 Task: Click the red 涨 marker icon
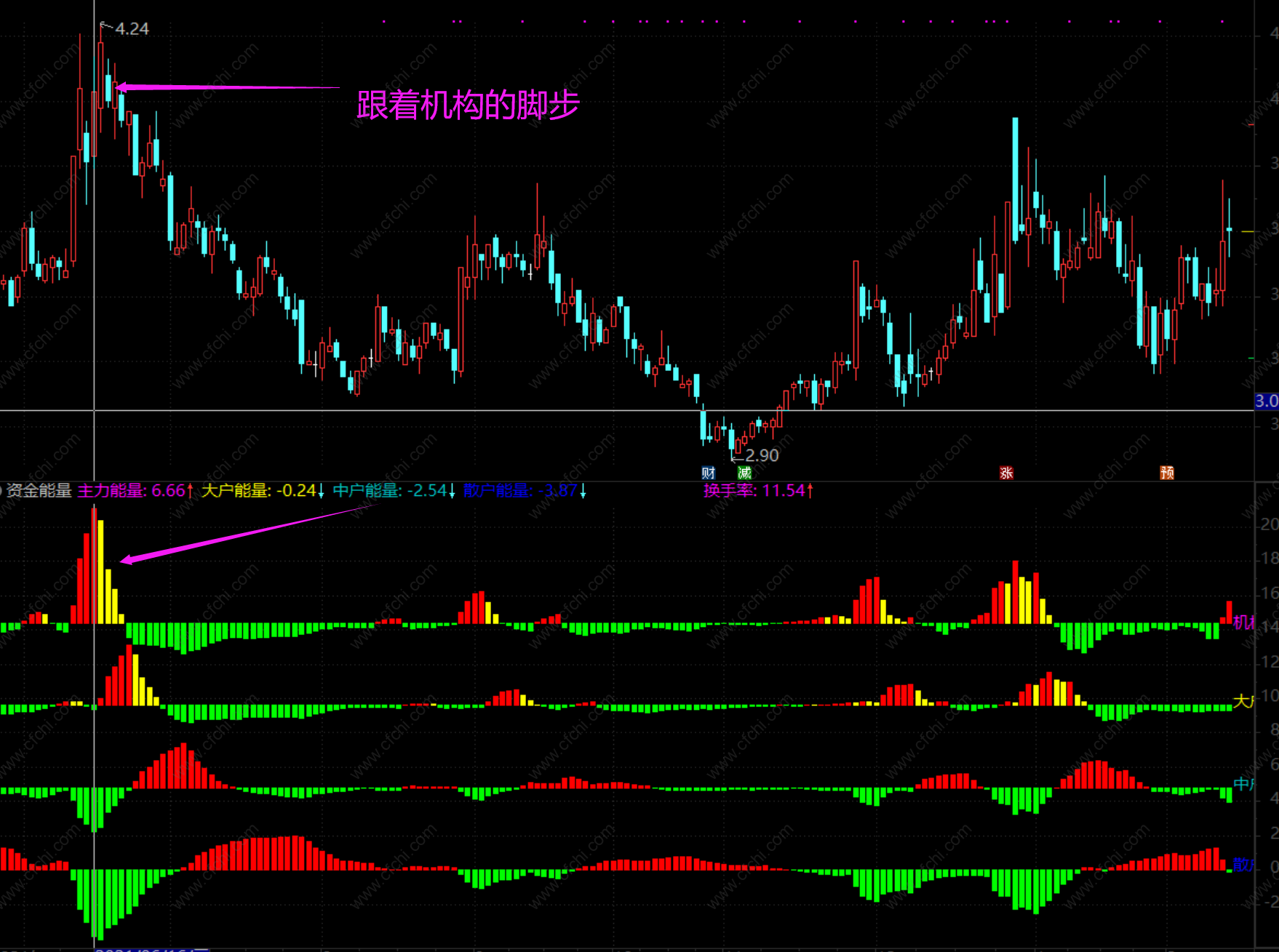click(x=1006, y=473)
